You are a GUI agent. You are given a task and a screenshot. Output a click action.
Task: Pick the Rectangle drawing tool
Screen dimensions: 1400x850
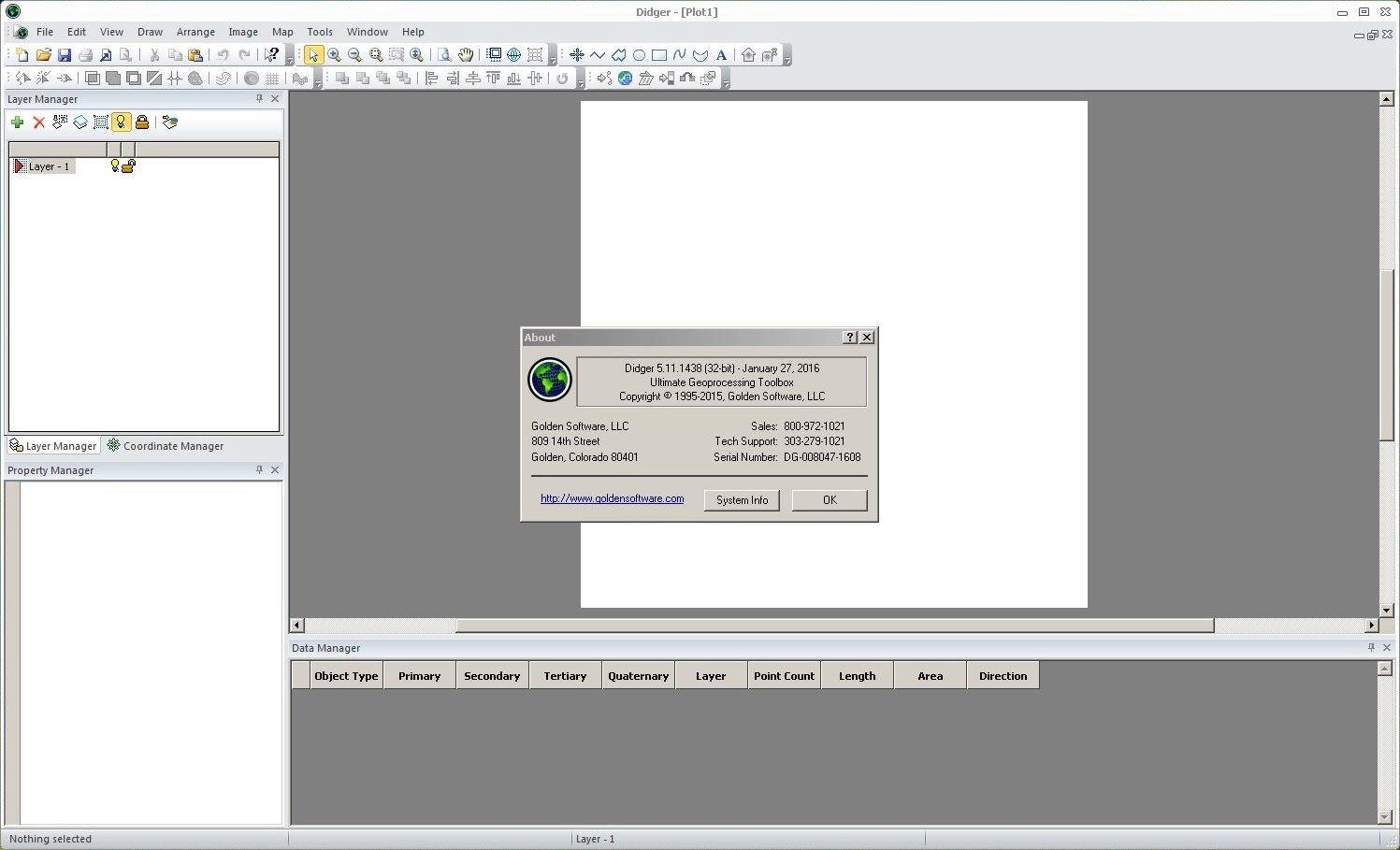[659, 55]
